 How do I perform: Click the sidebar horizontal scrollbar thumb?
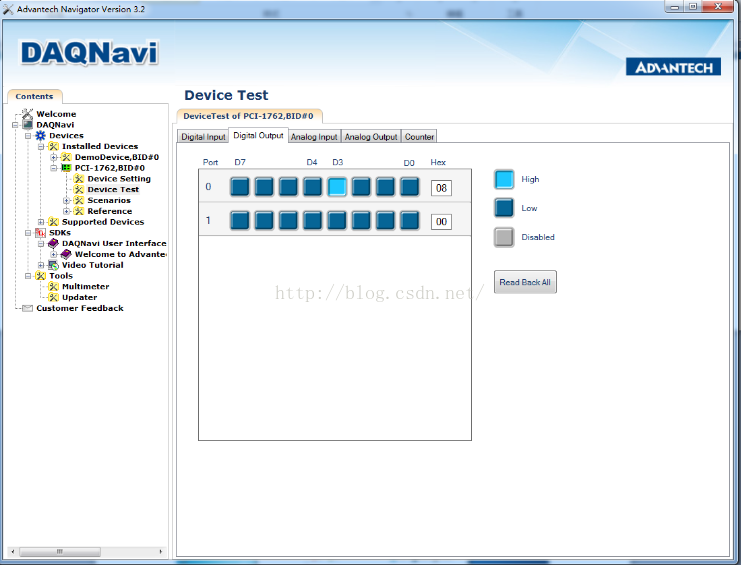tap(60, 551)
